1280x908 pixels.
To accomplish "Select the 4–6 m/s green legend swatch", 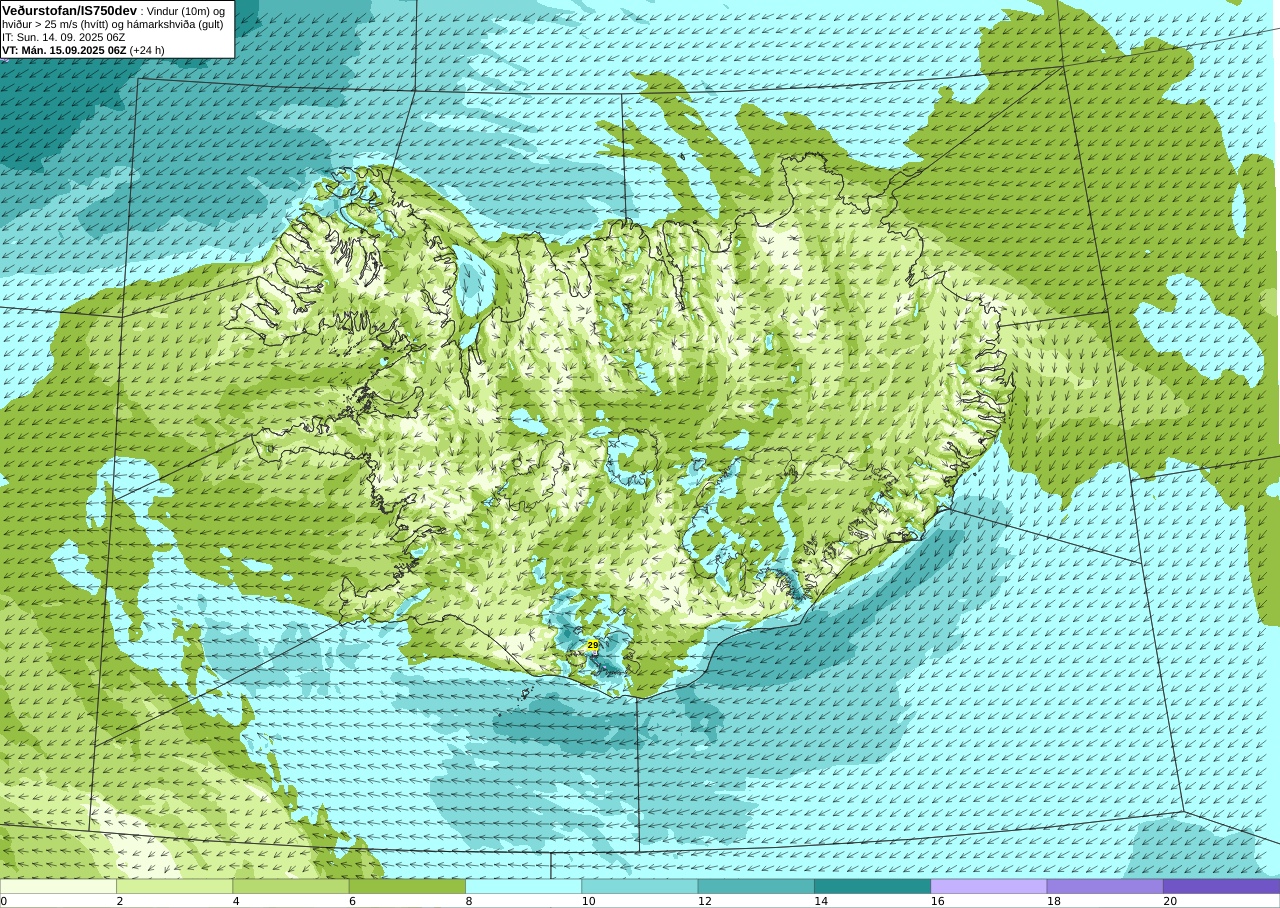I will 291,886.
